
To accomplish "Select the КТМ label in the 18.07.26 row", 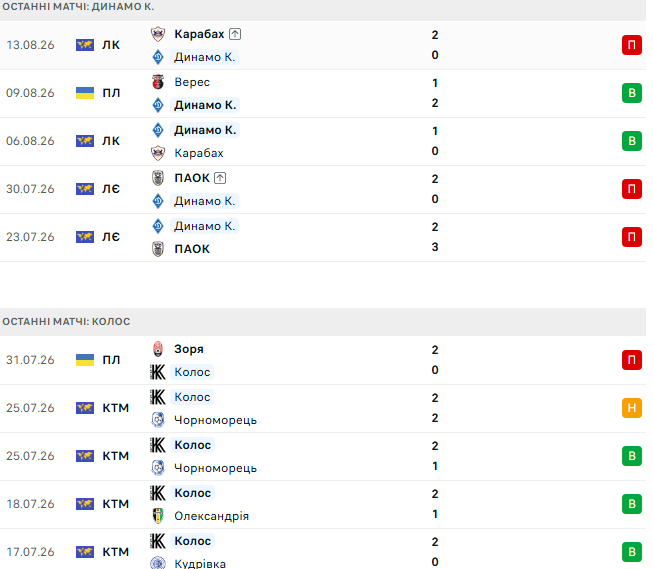I will (116, 504).
